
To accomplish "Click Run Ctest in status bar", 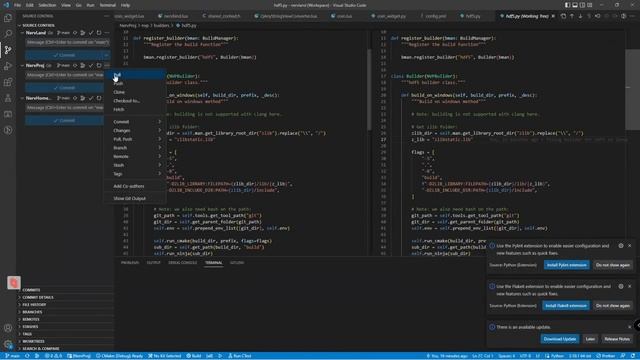I will [x=240, y=356].
